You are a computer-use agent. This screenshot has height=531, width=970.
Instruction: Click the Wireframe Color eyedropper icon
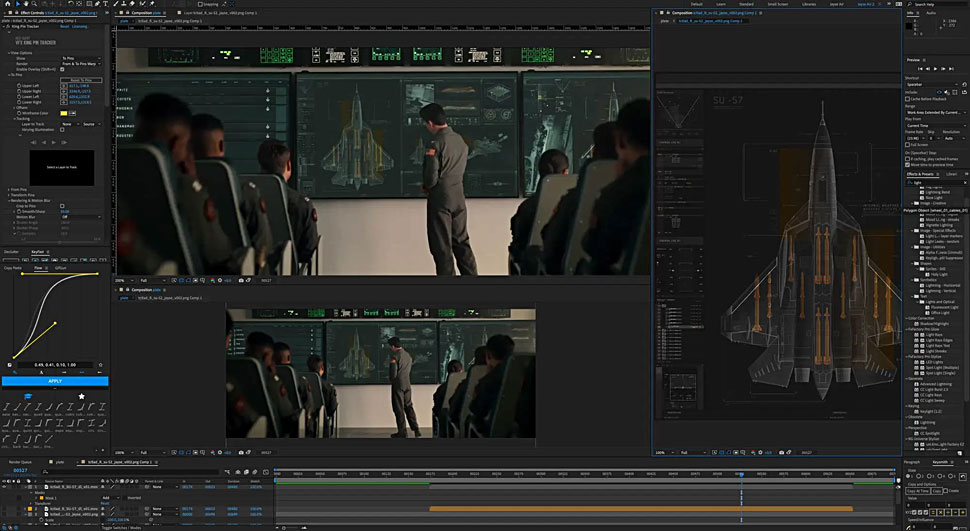tap(72, 113)
